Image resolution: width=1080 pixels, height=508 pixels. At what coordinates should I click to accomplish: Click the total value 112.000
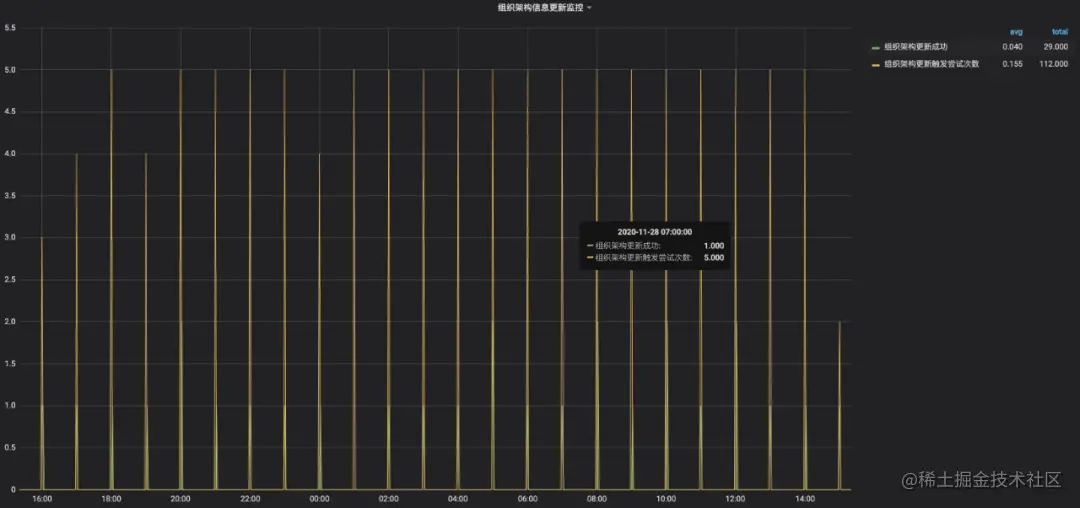coord(1054,63)
